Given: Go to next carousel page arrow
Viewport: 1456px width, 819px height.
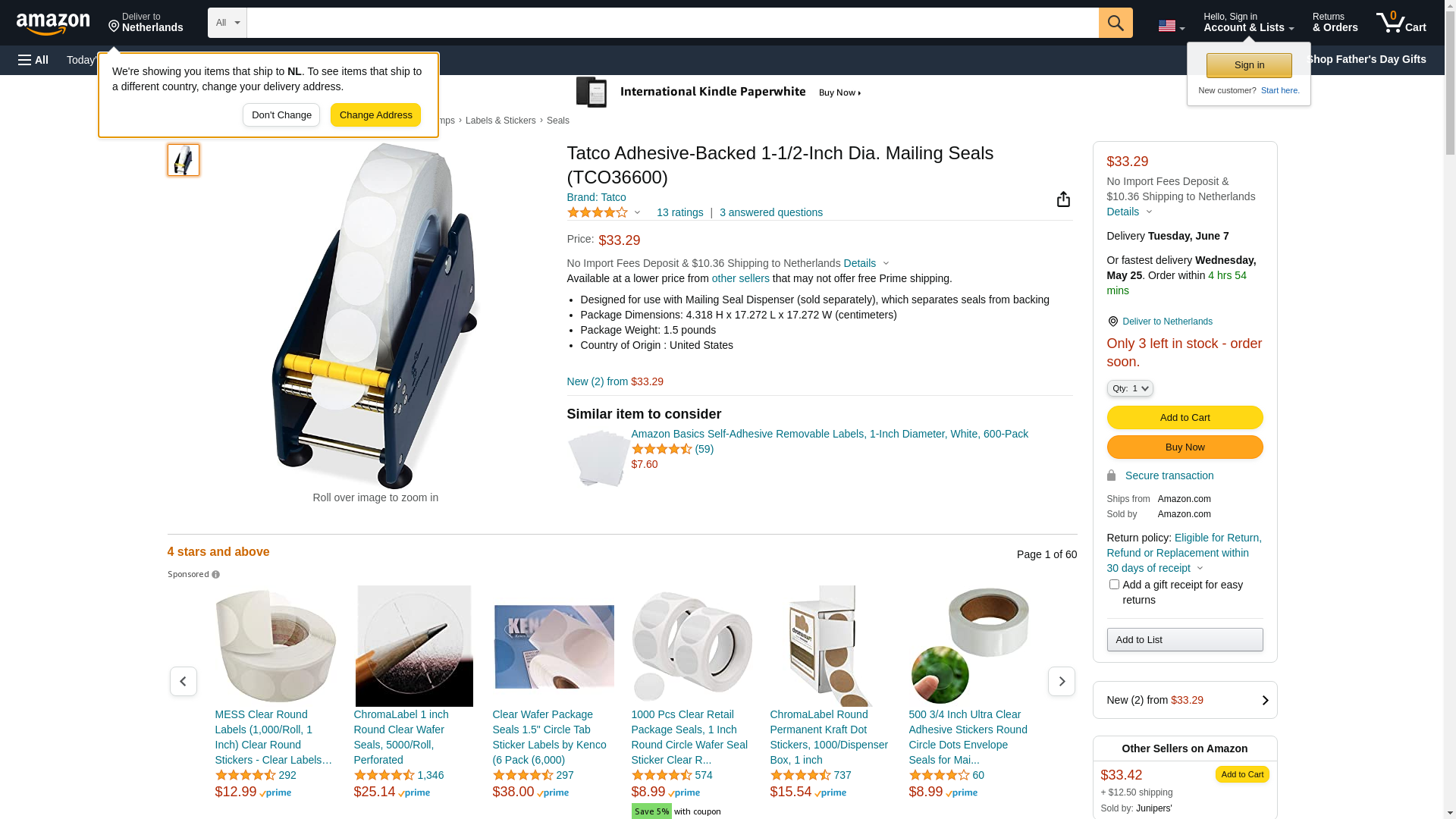Looking at the screenshot, I should pos(1062,681).
